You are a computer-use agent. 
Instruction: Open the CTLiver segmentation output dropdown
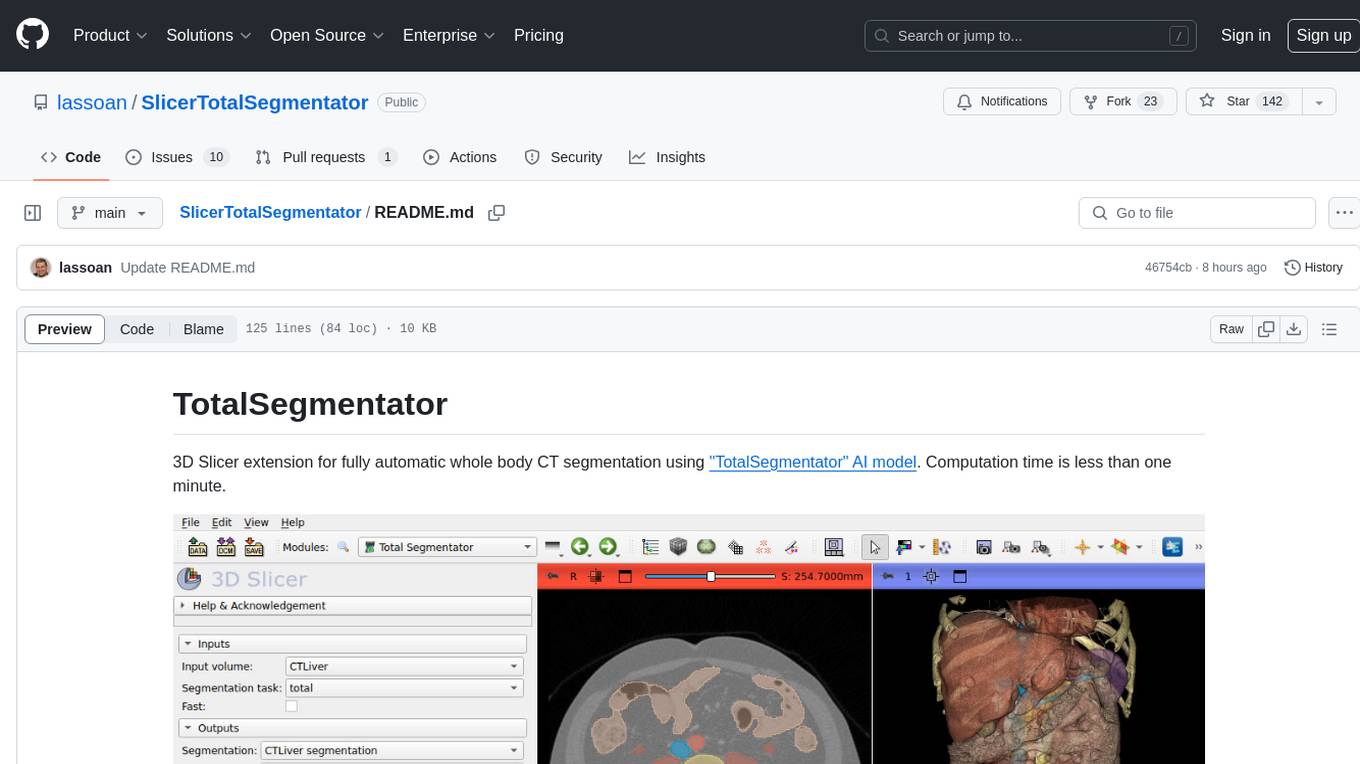pos(392,750)
